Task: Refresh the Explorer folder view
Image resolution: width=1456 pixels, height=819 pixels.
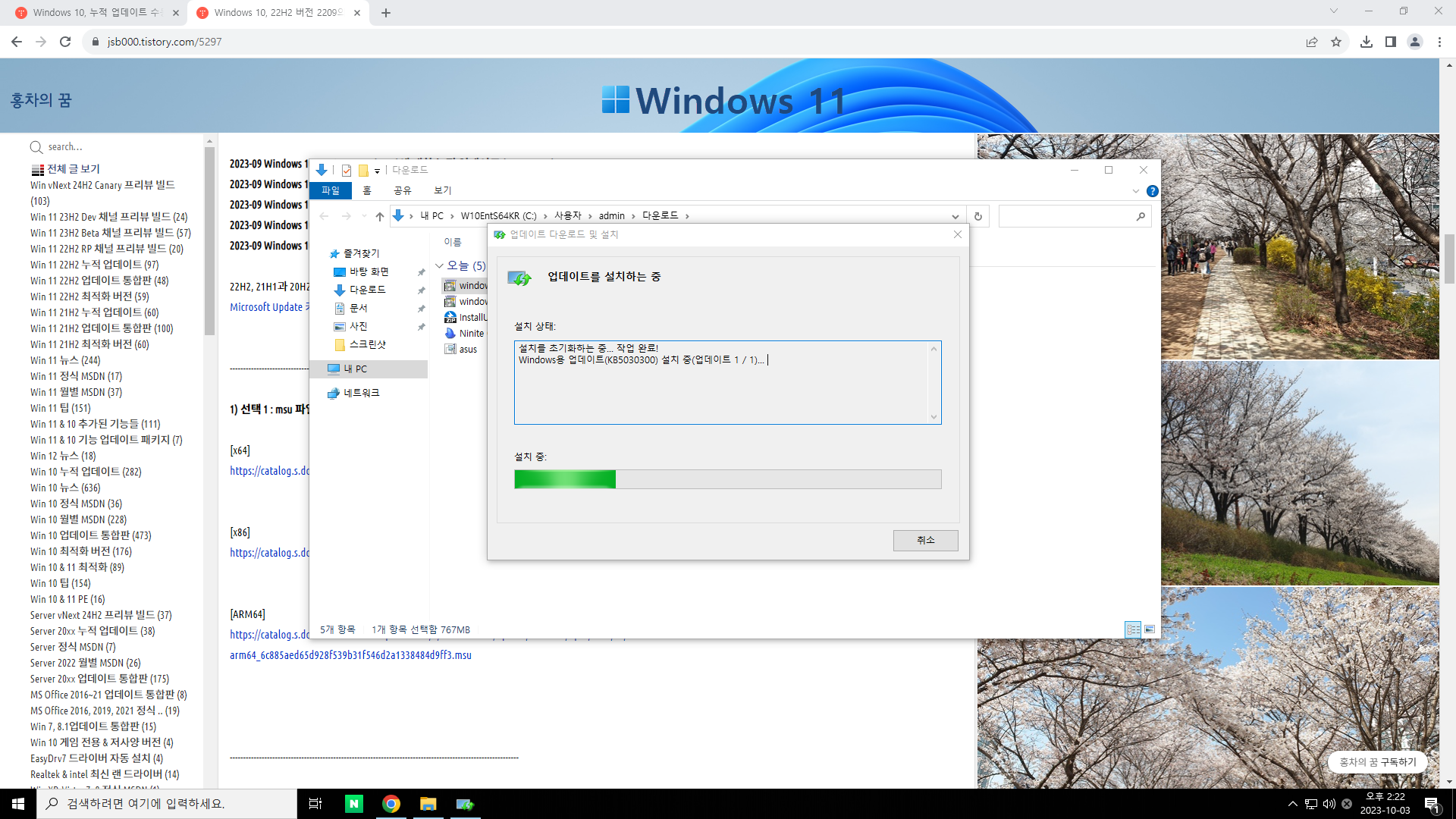Action: pos(978,216)
